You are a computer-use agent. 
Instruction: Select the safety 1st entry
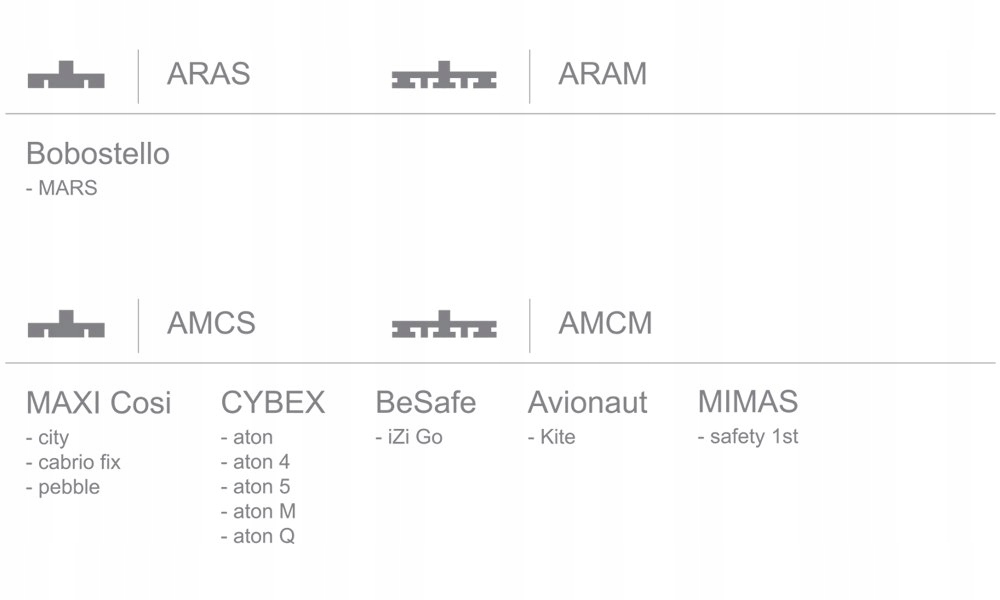pos(748,437)
